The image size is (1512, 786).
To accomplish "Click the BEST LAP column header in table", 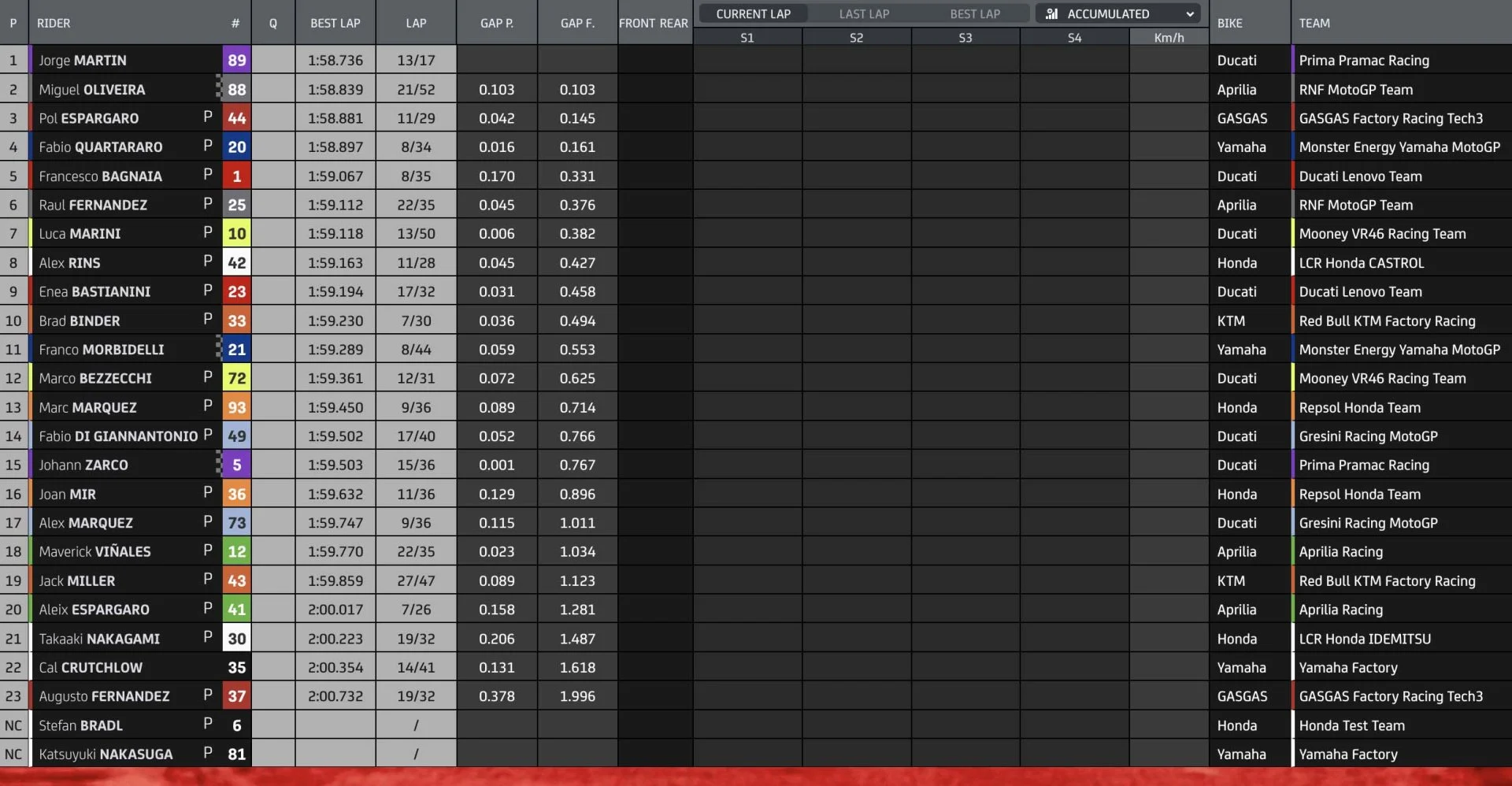I will (335, 23).
